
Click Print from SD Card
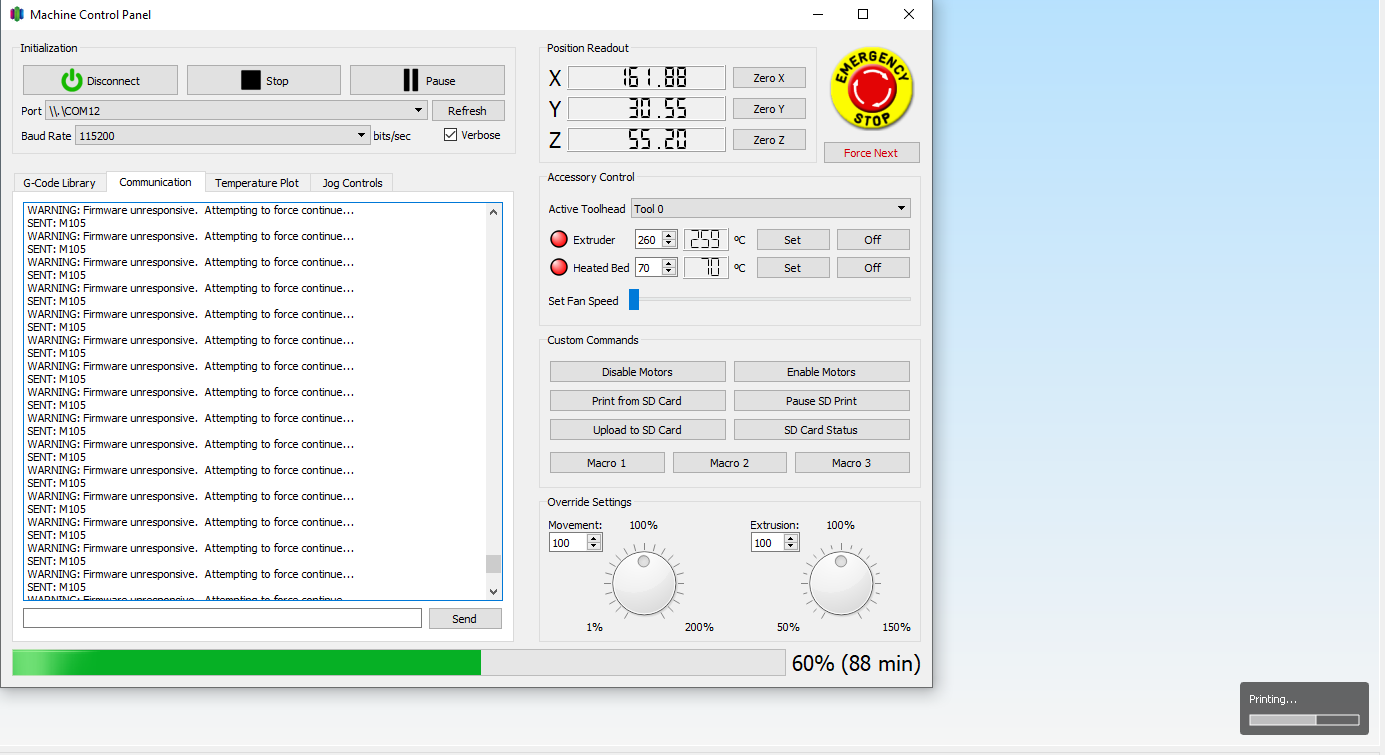(x=637, y=401)
